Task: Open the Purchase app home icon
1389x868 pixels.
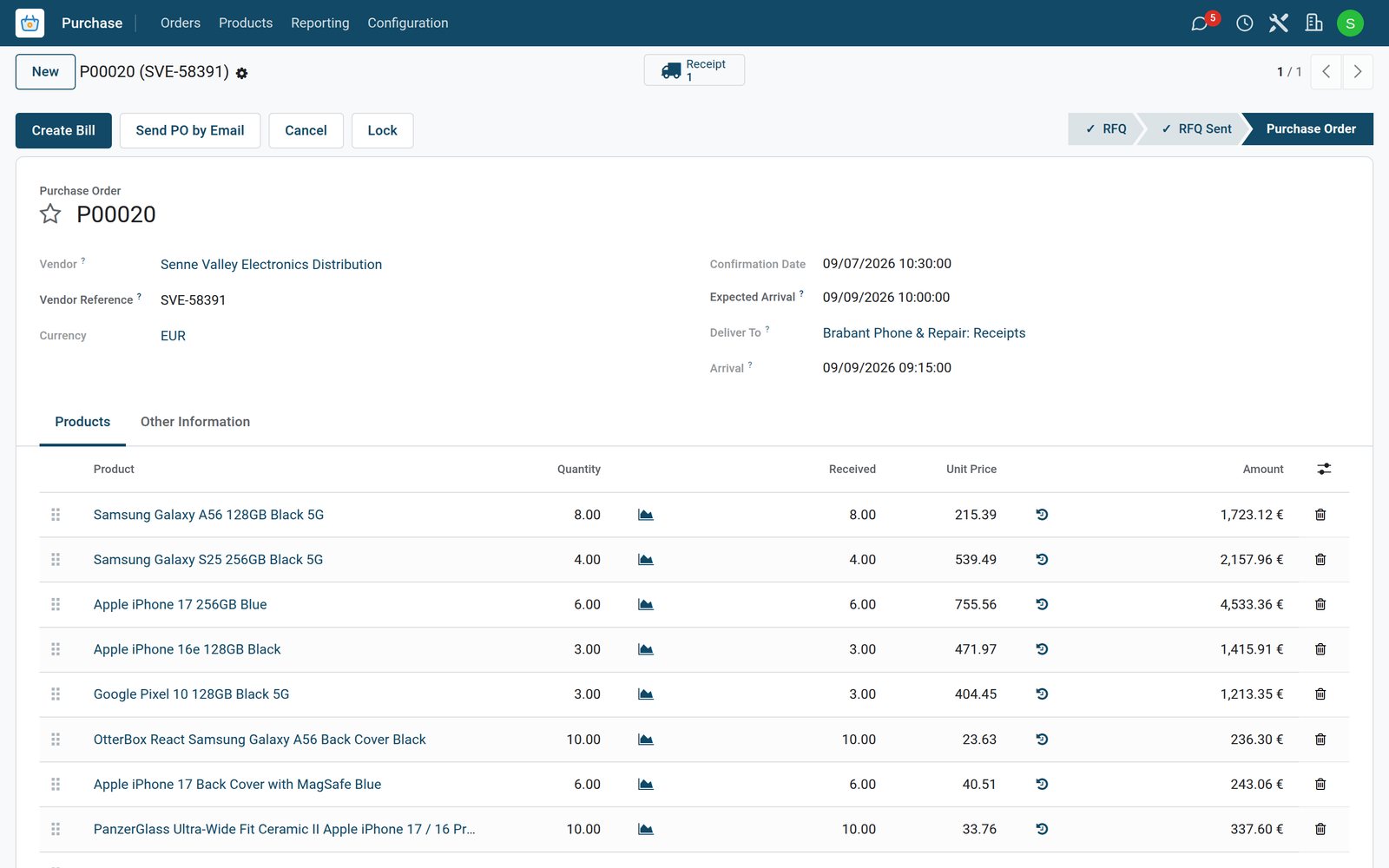Action: click(x=30, y=23)
